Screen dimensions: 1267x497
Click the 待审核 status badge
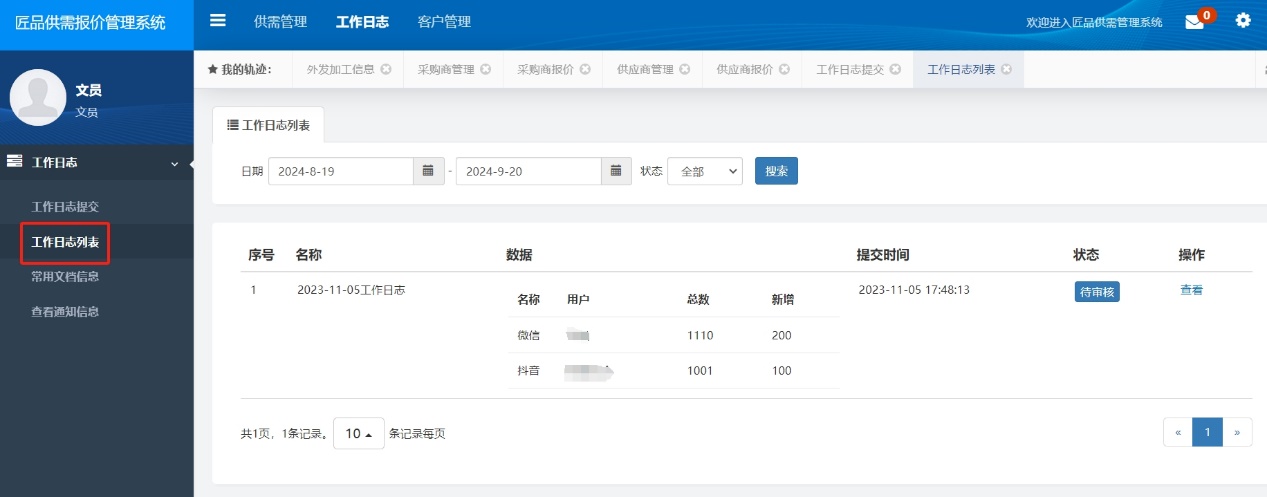tap(1097, 292)
